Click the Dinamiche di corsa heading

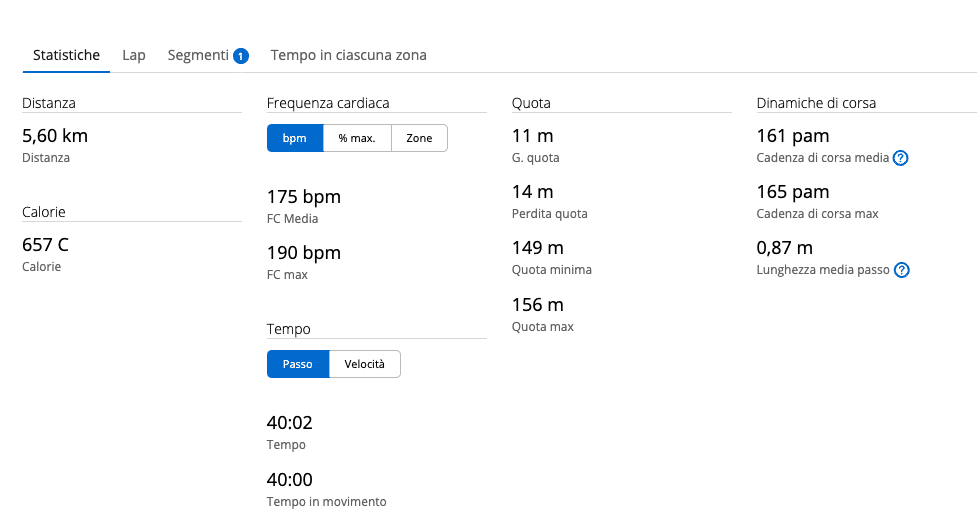[816, 102]
